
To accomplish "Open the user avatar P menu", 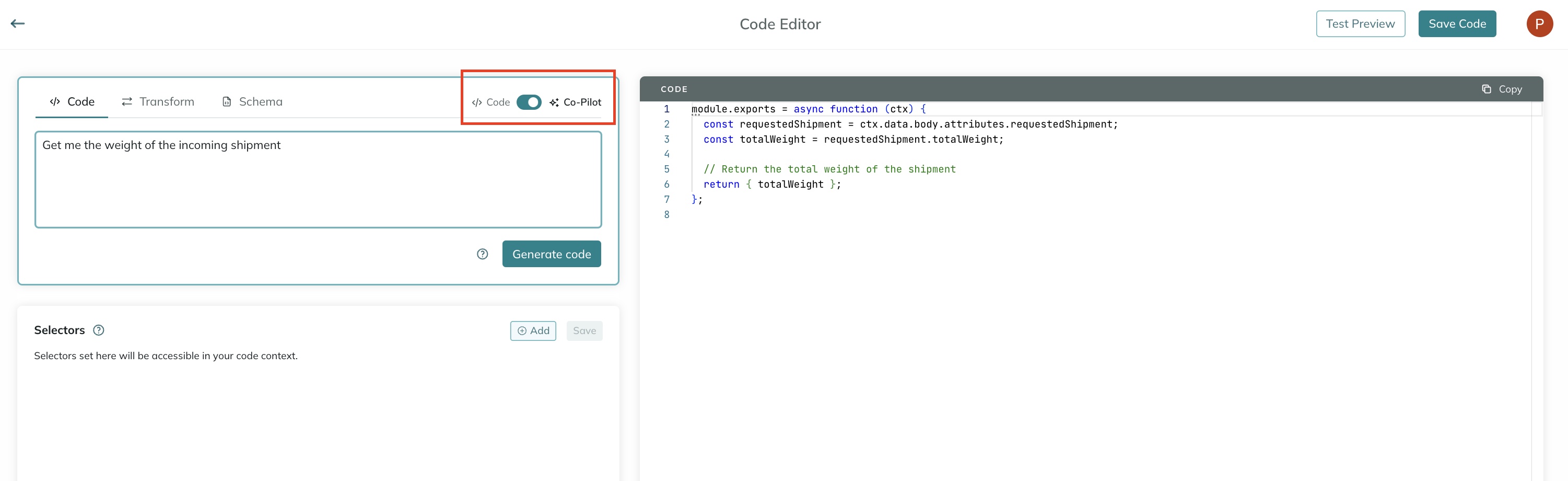I will click(x=1539, y=24).
